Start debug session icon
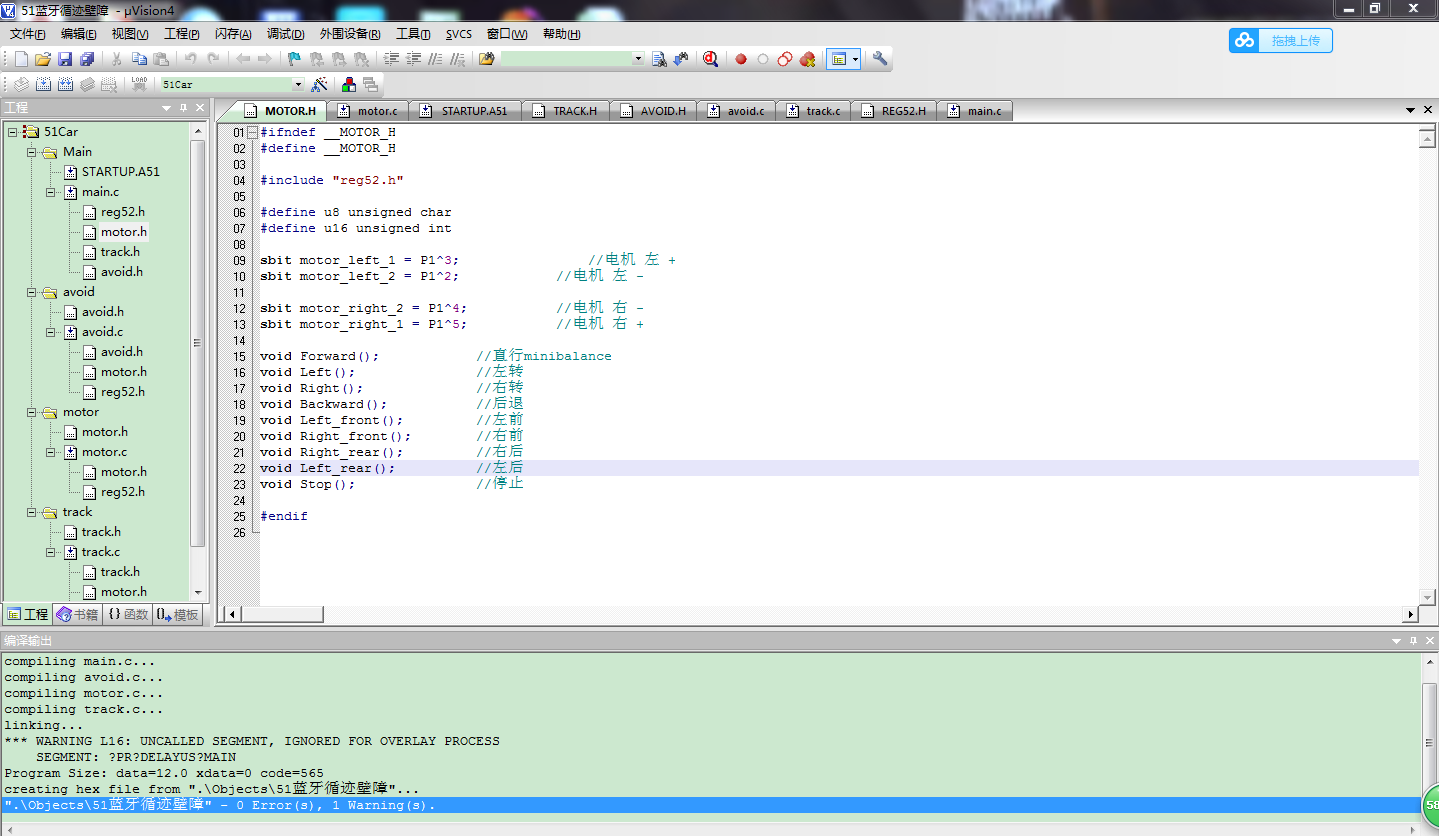Image resolution: width=1439 pixels, height=836 pixels. tap(710, 59)
